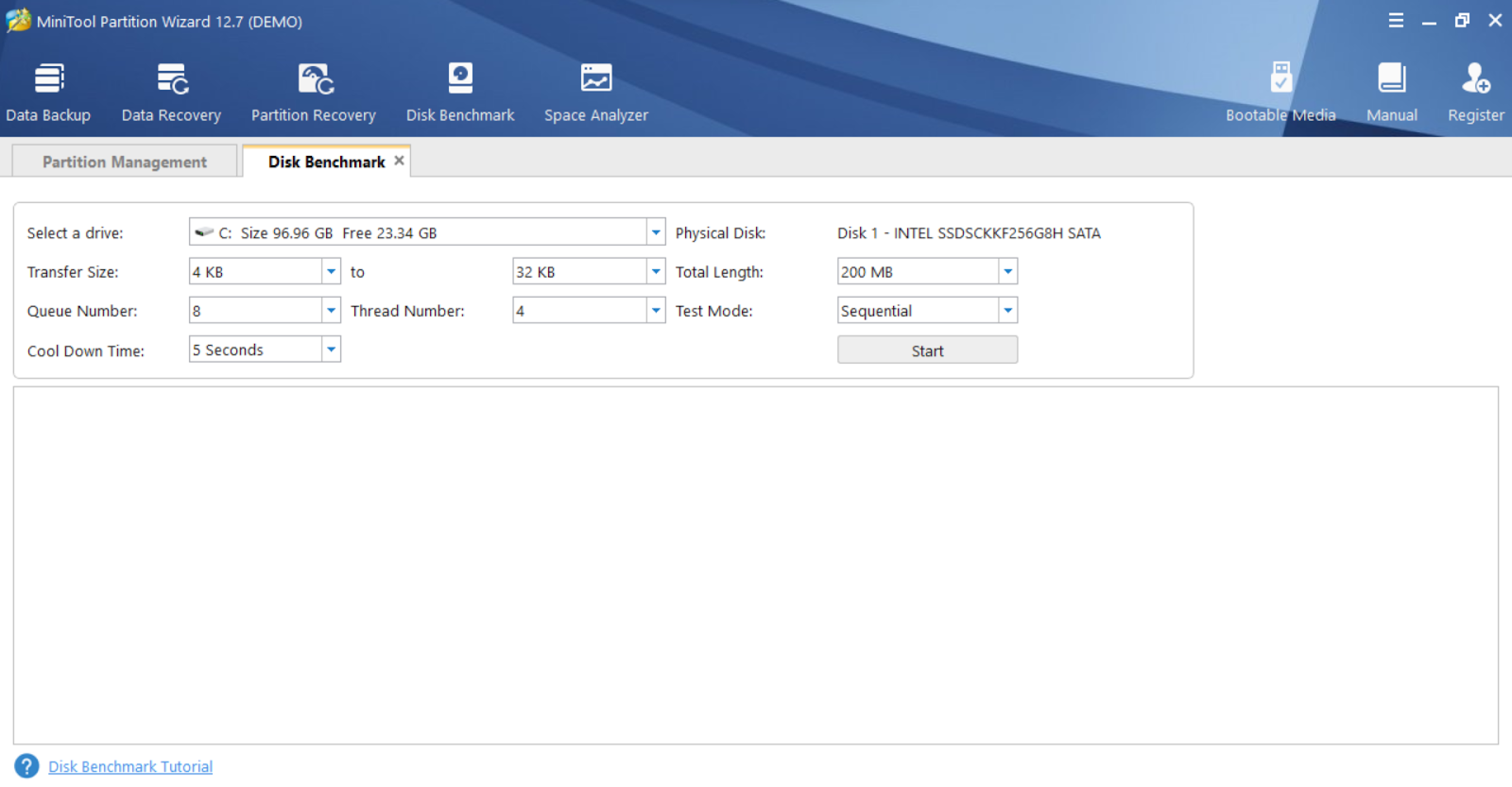Restore down the MiniTool window

click(1462, 21)
